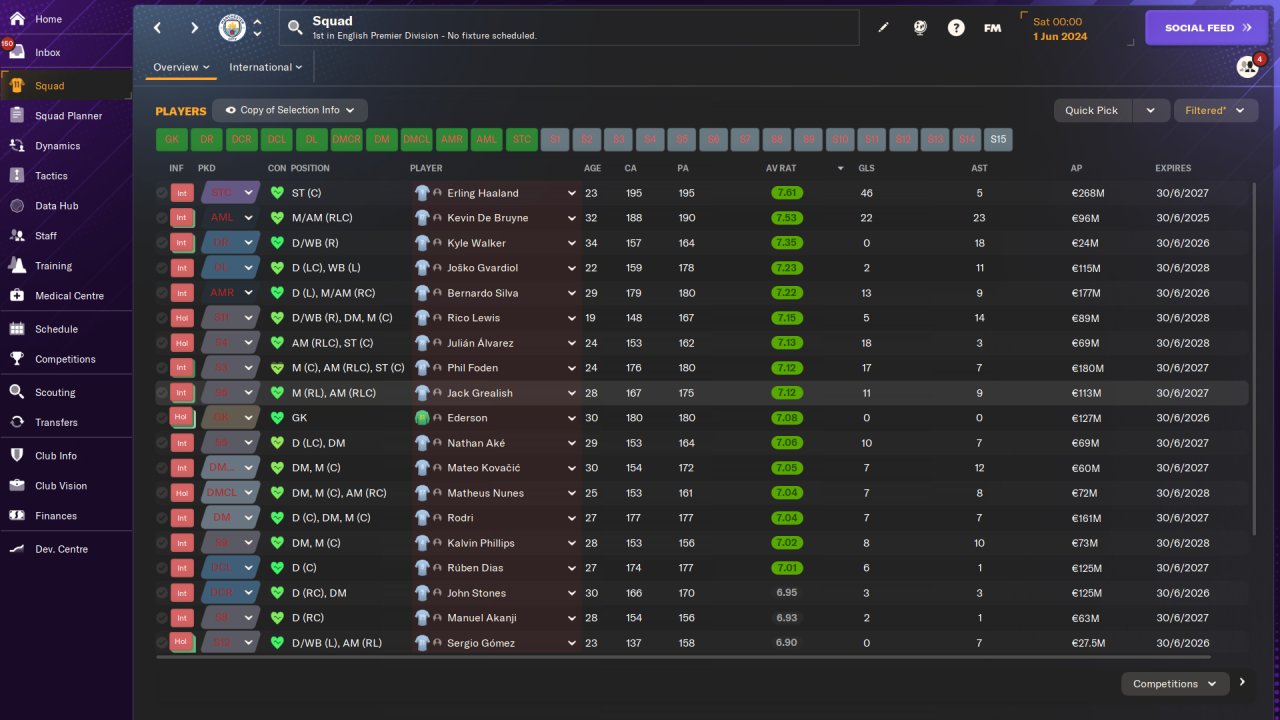
Task: Go forward using the right arrow
Action: tap(194, 28)
